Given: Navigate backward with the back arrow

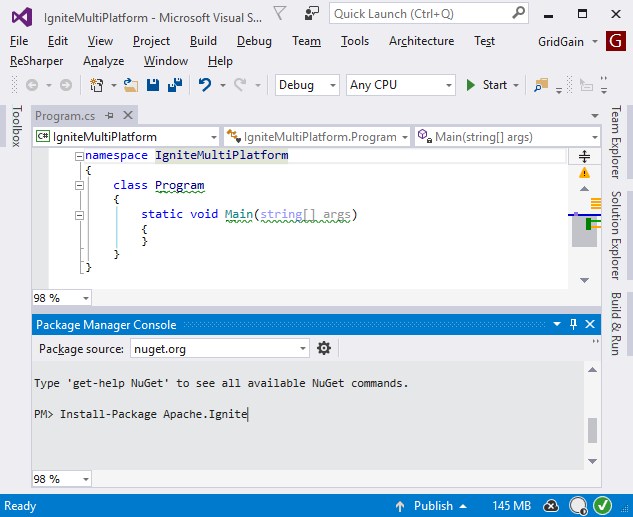Looking at the screenshot, I should tap(32, 85).
